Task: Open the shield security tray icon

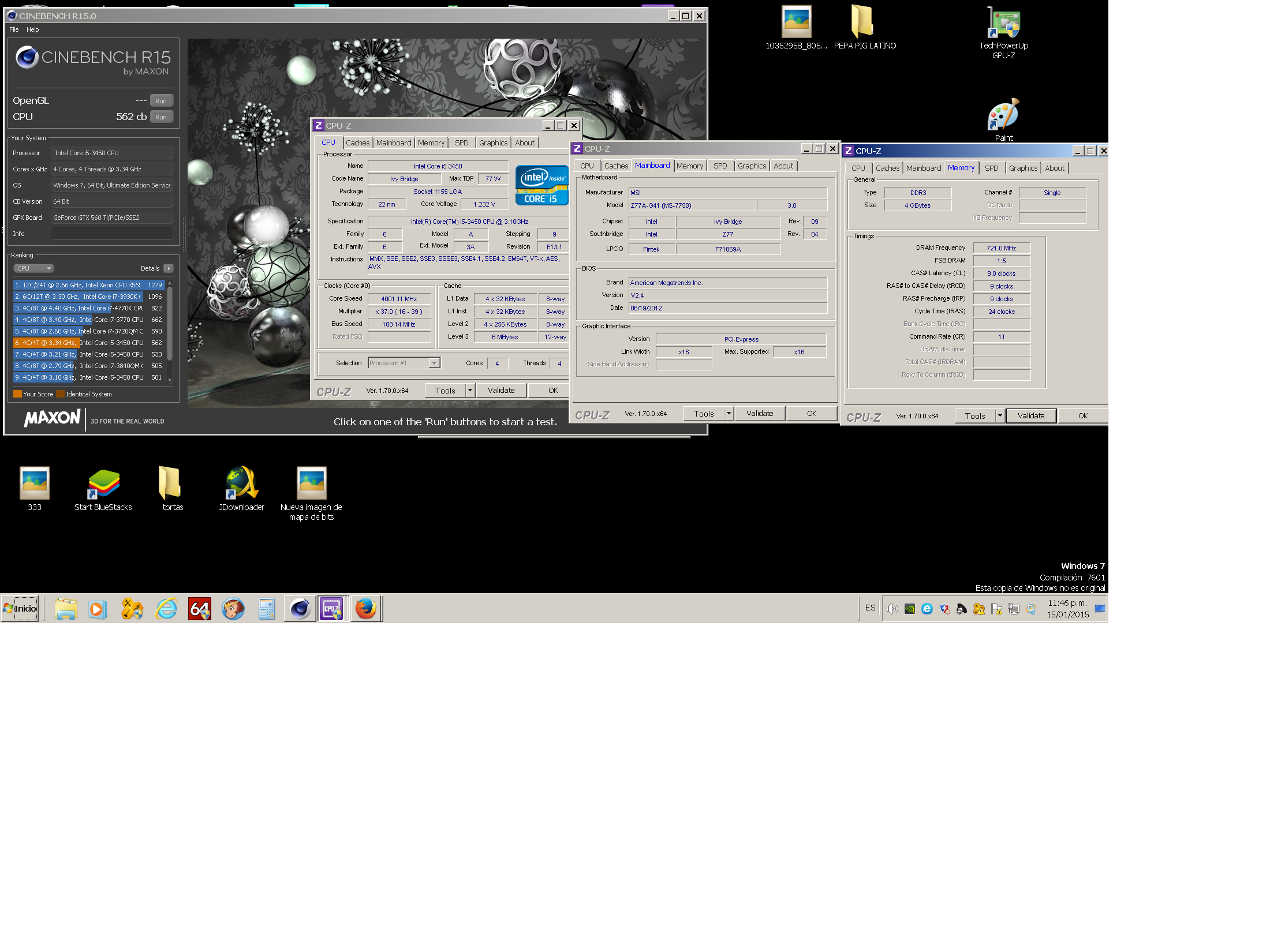Action: [944, 609]
